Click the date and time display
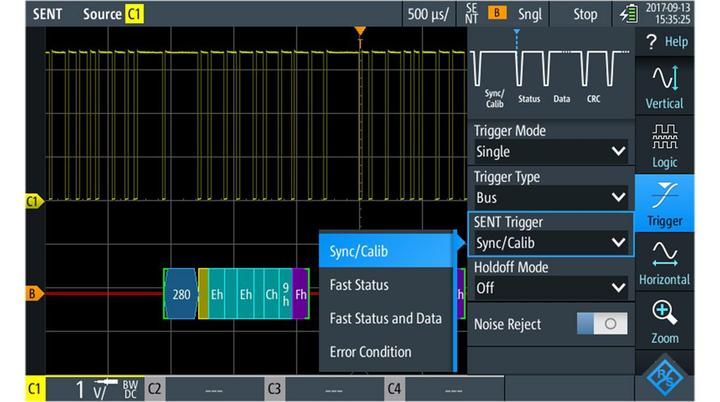 click(668, 13)
